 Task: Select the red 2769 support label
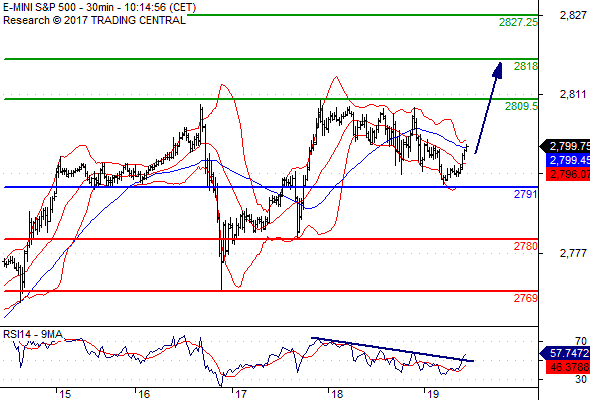pyautogui.click(x=526, y=298)
